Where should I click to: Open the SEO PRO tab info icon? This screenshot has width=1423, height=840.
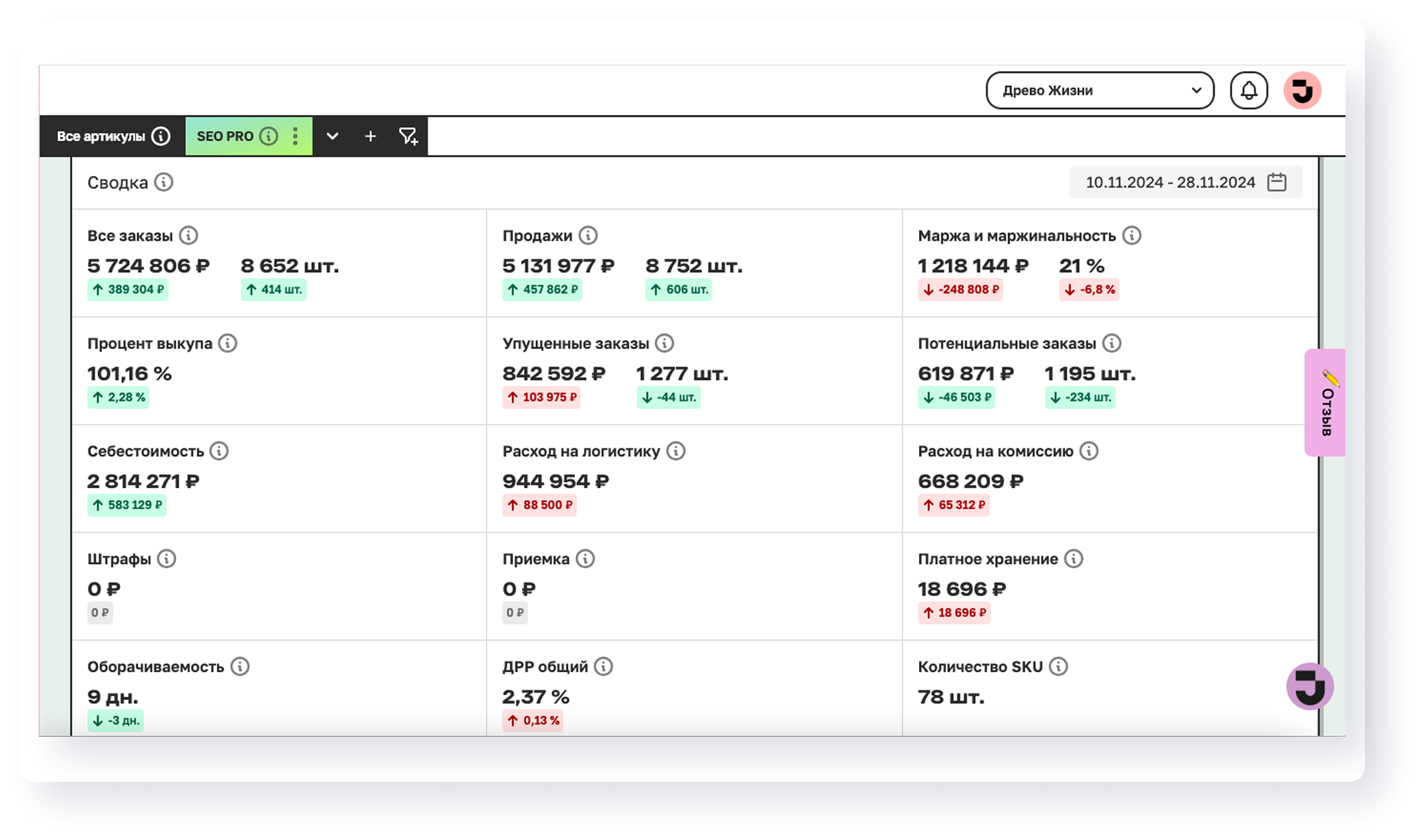(268, 136)
